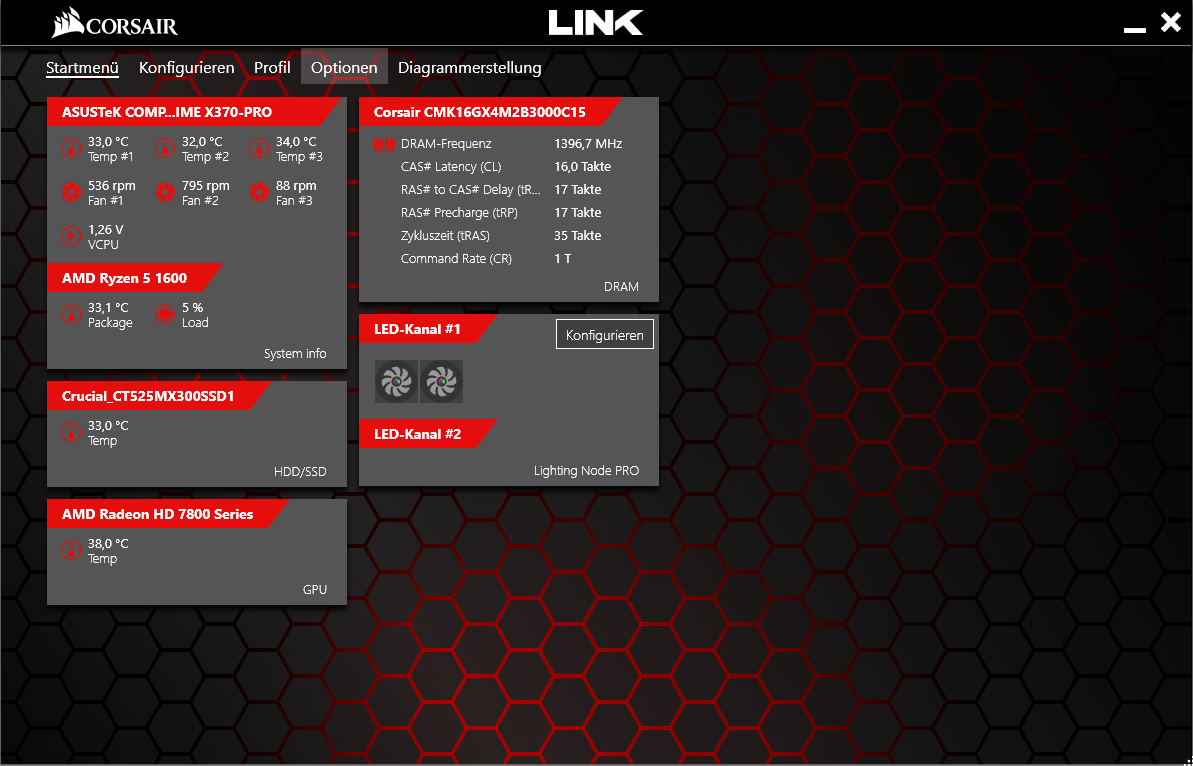Switch to the Konfigurieren tab
1193x766 pixels.
pos(186,68)
